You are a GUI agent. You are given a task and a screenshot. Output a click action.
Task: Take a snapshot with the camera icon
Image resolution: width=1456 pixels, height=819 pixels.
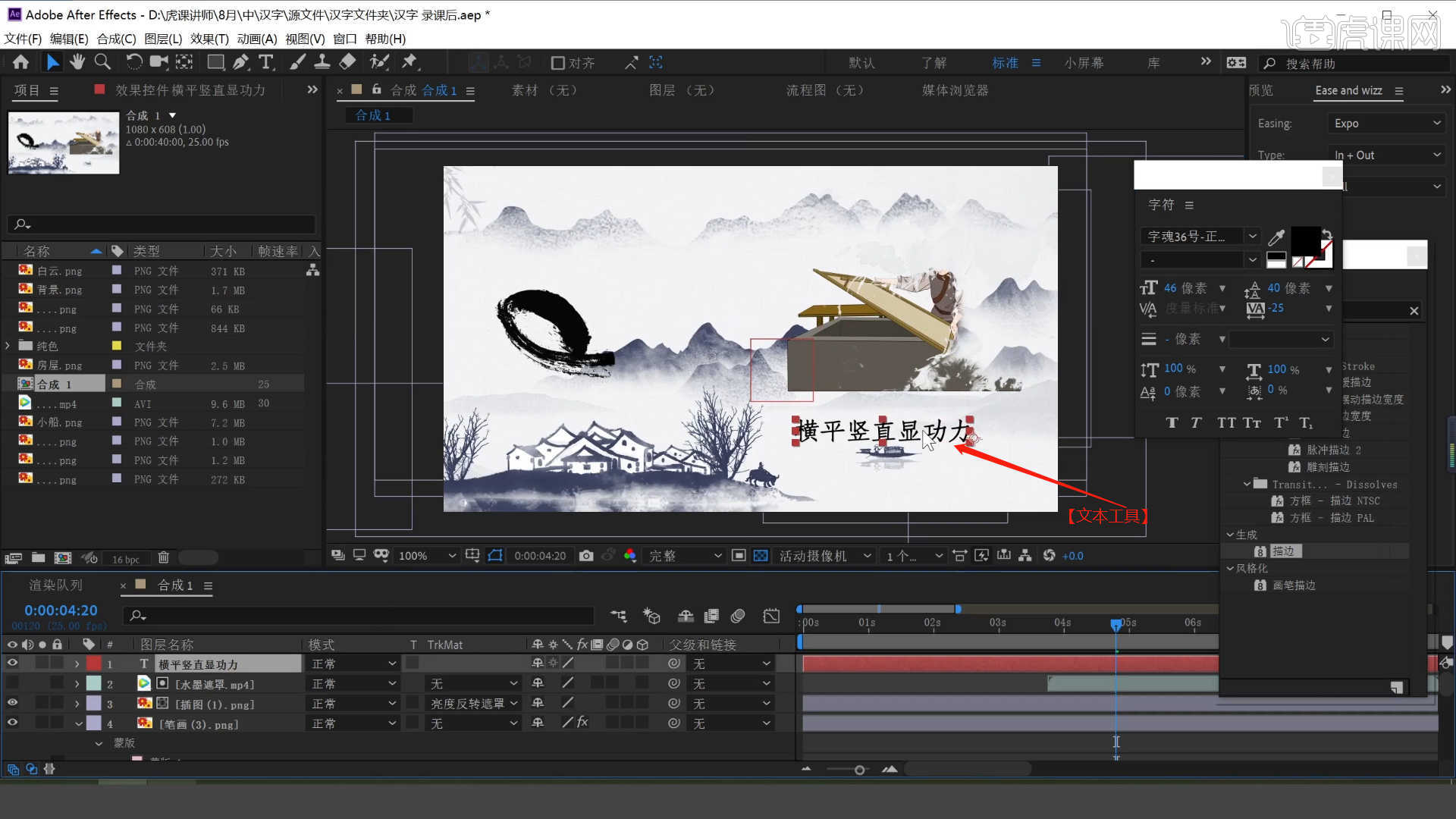click(586, 556)
